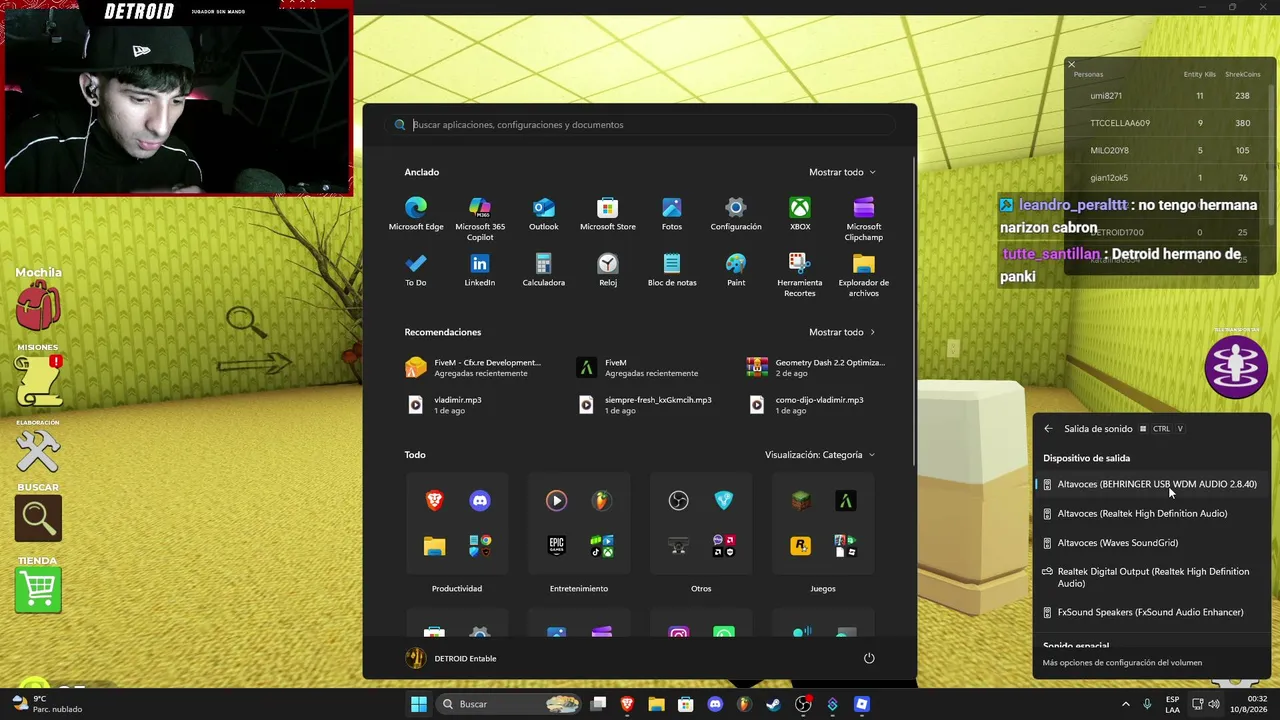Launch OBS Studio in the Otros group
The image size is (1280, 720).
[678, 500]
